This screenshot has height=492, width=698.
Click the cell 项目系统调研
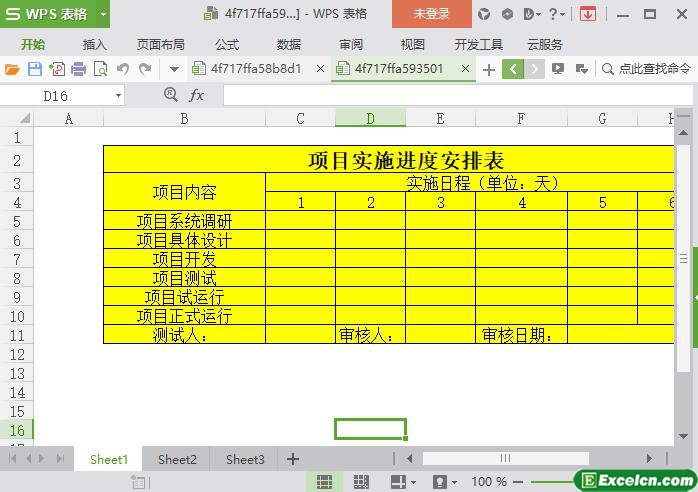(184, 221)
